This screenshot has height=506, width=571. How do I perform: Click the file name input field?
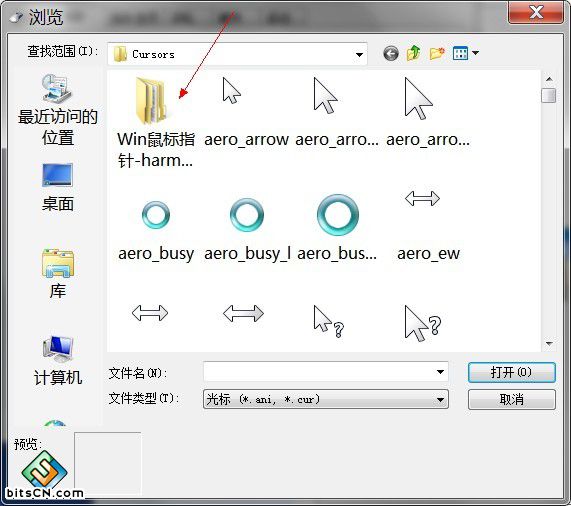(319, 372)
